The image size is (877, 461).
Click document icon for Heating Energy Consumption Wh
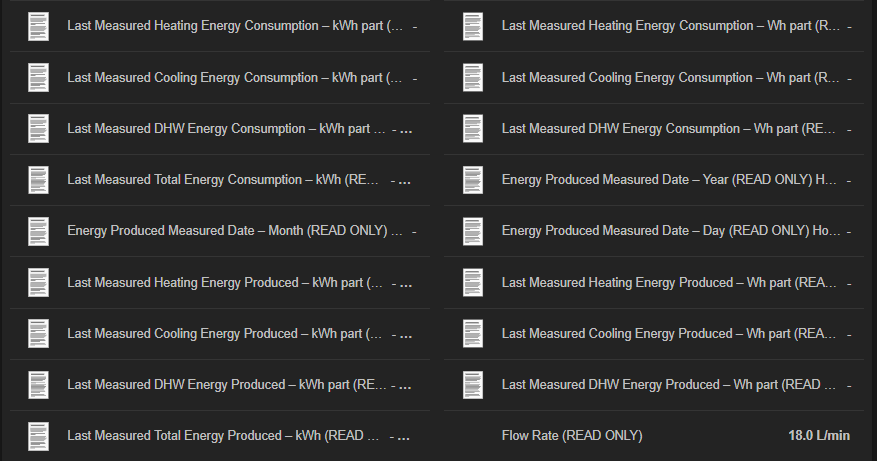pos(473,26)
